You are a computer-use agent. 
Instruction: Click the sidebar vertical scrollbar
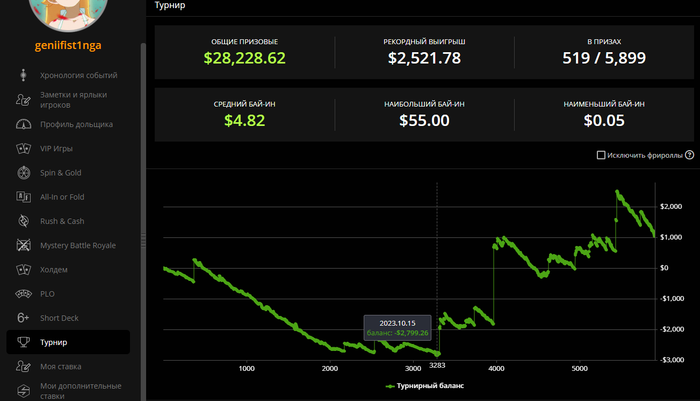click(x=143, y=221)
